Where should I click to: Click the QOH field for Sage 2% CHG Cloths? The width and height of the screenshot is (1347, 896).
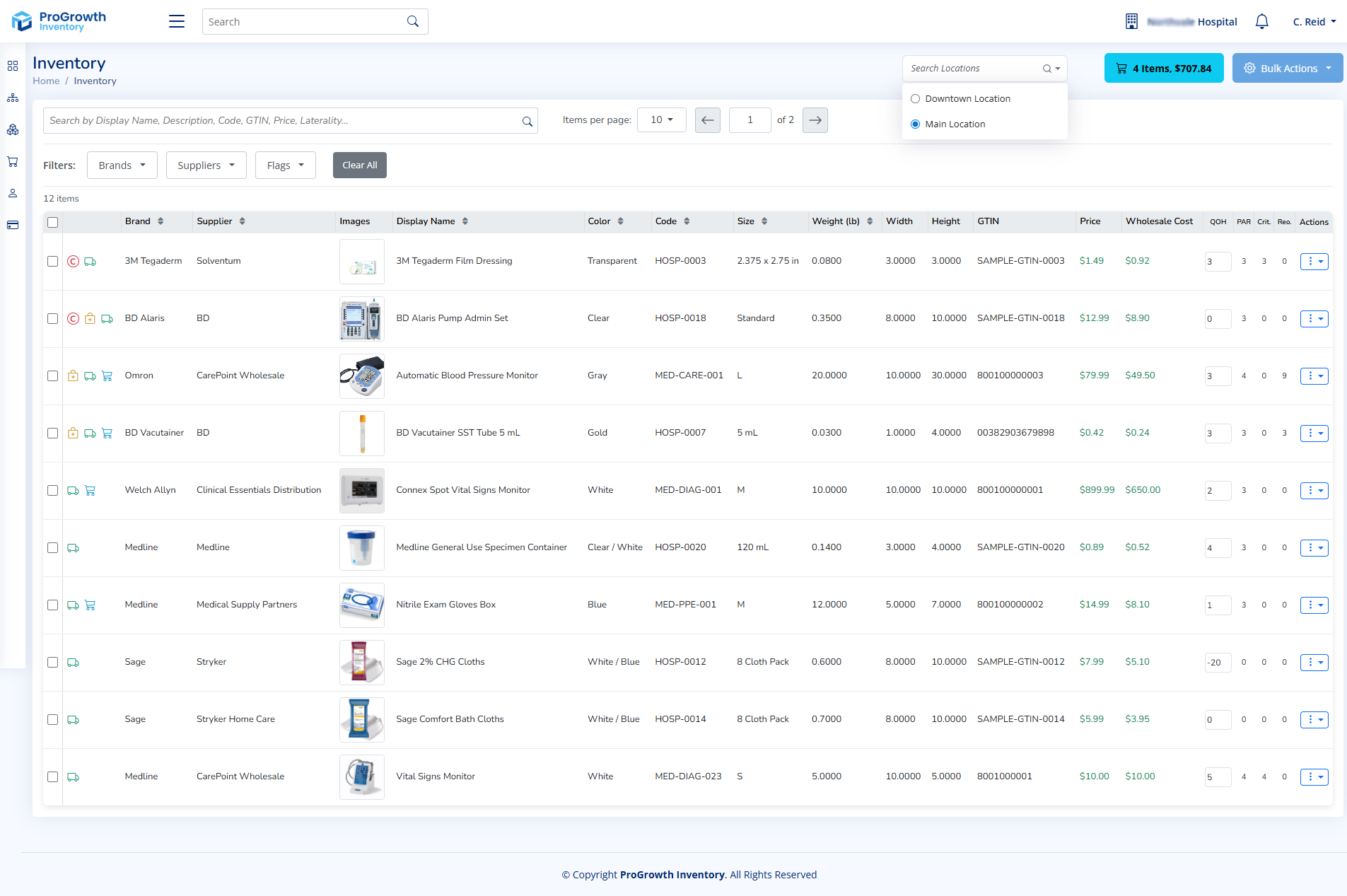(x=1218, y=663)
